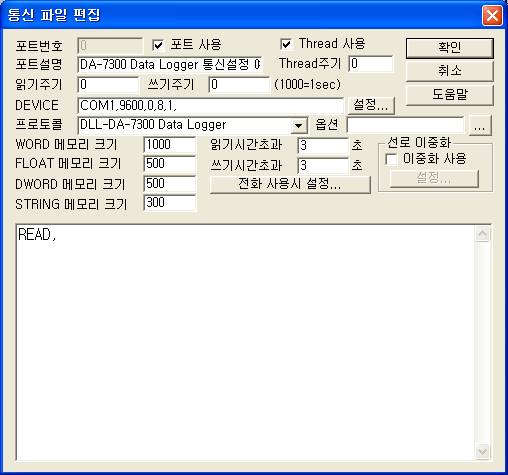Click the 확인 confirm button
Image resolution: width=508 pixels, height=475 pixels.
(449, 48)
